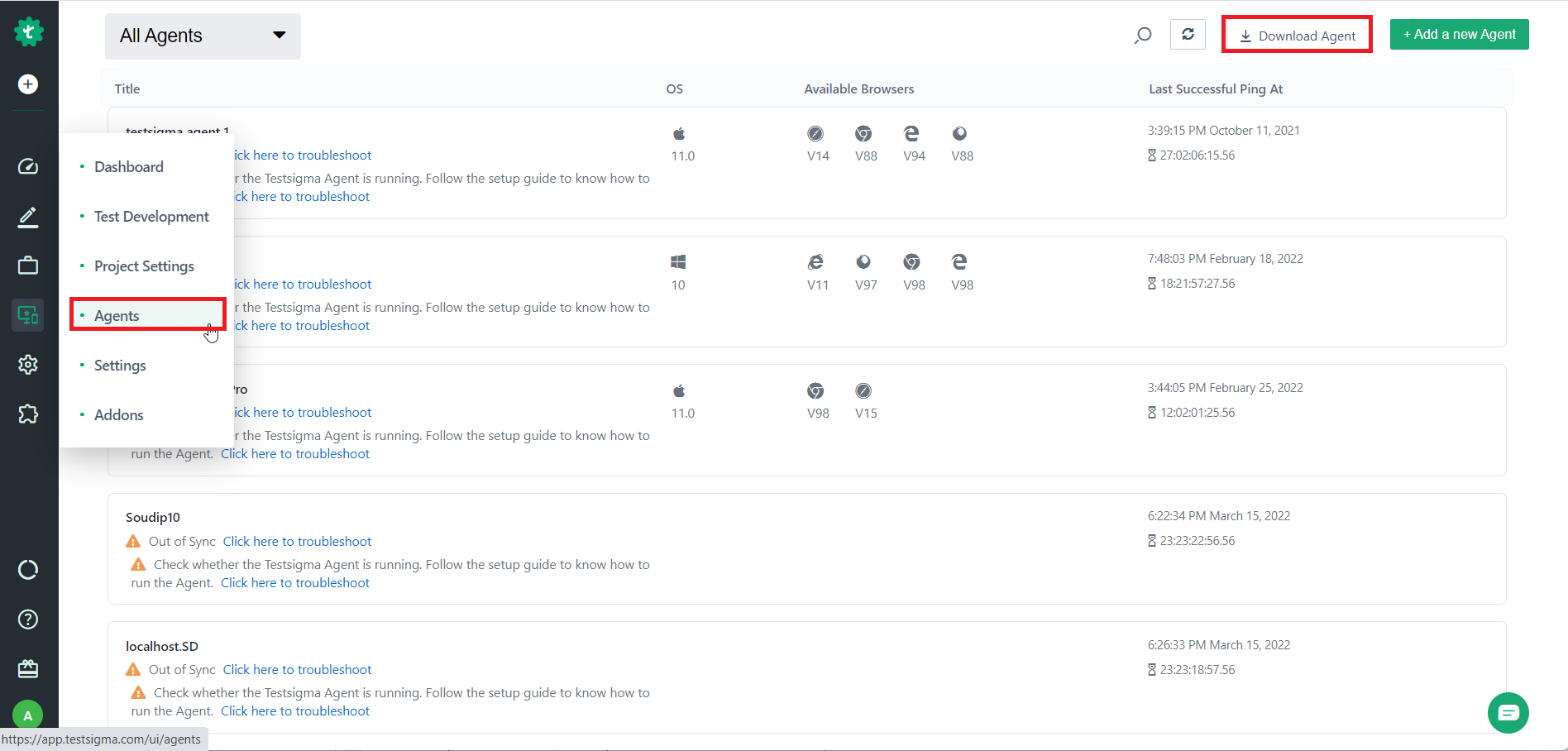Open the Addons puzzle icon in the sidebar
1568x751 pixels.
[x=28, y=414]
